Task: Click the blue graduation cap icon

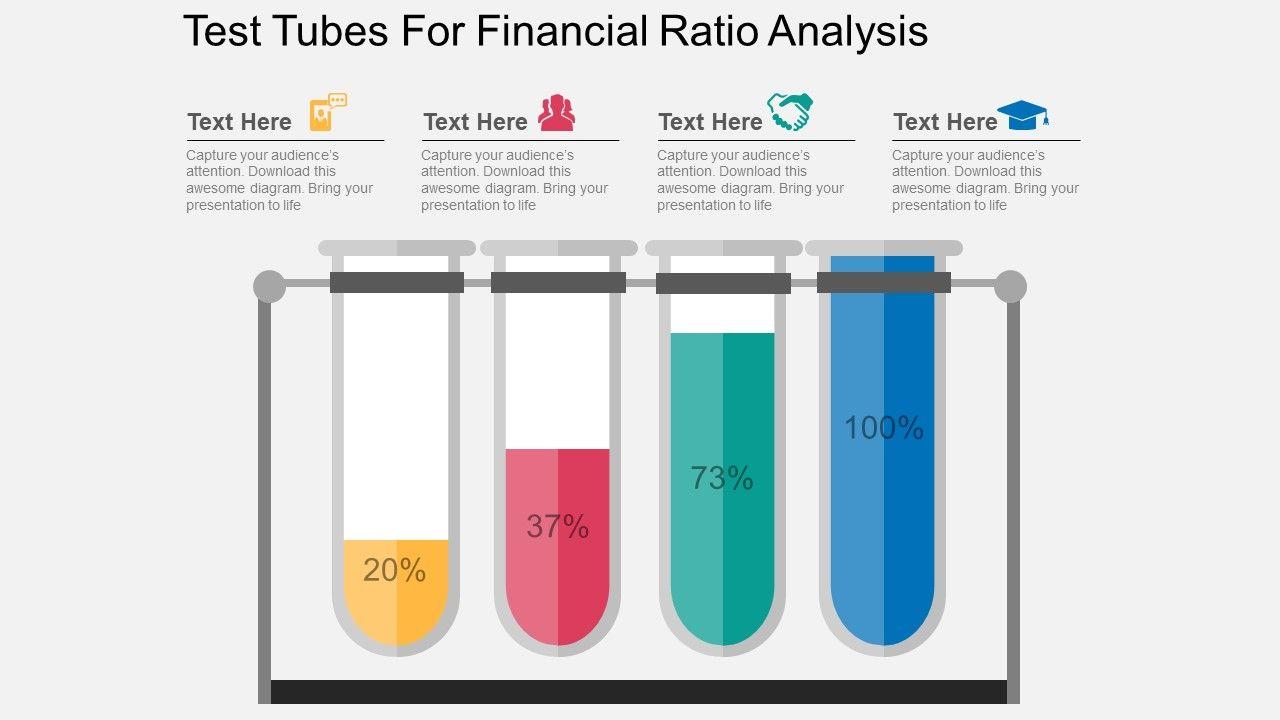Action: pos(1022,115)
